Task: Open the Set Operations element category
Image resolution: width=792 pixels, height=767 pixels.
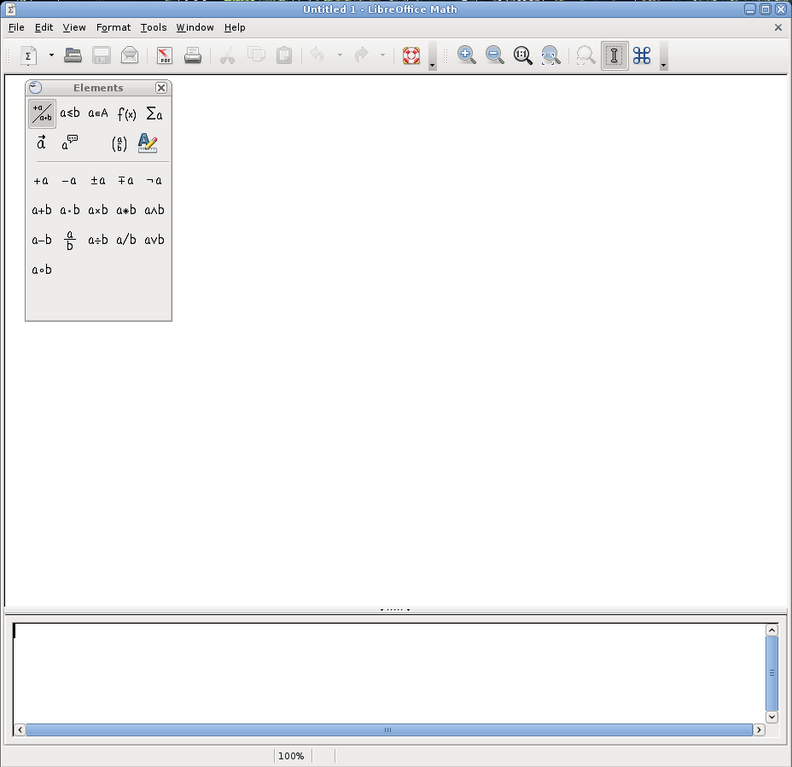Action: point(98,114)
